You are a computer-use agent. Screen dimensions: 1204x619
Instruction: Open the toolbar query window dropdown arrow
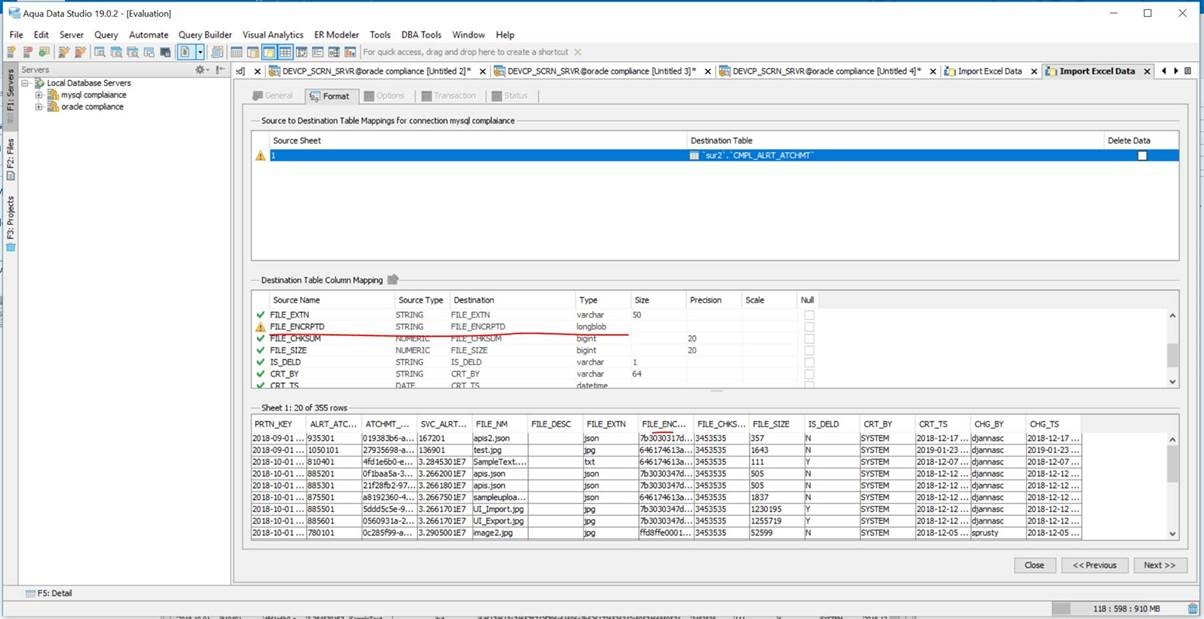[201, 52]
